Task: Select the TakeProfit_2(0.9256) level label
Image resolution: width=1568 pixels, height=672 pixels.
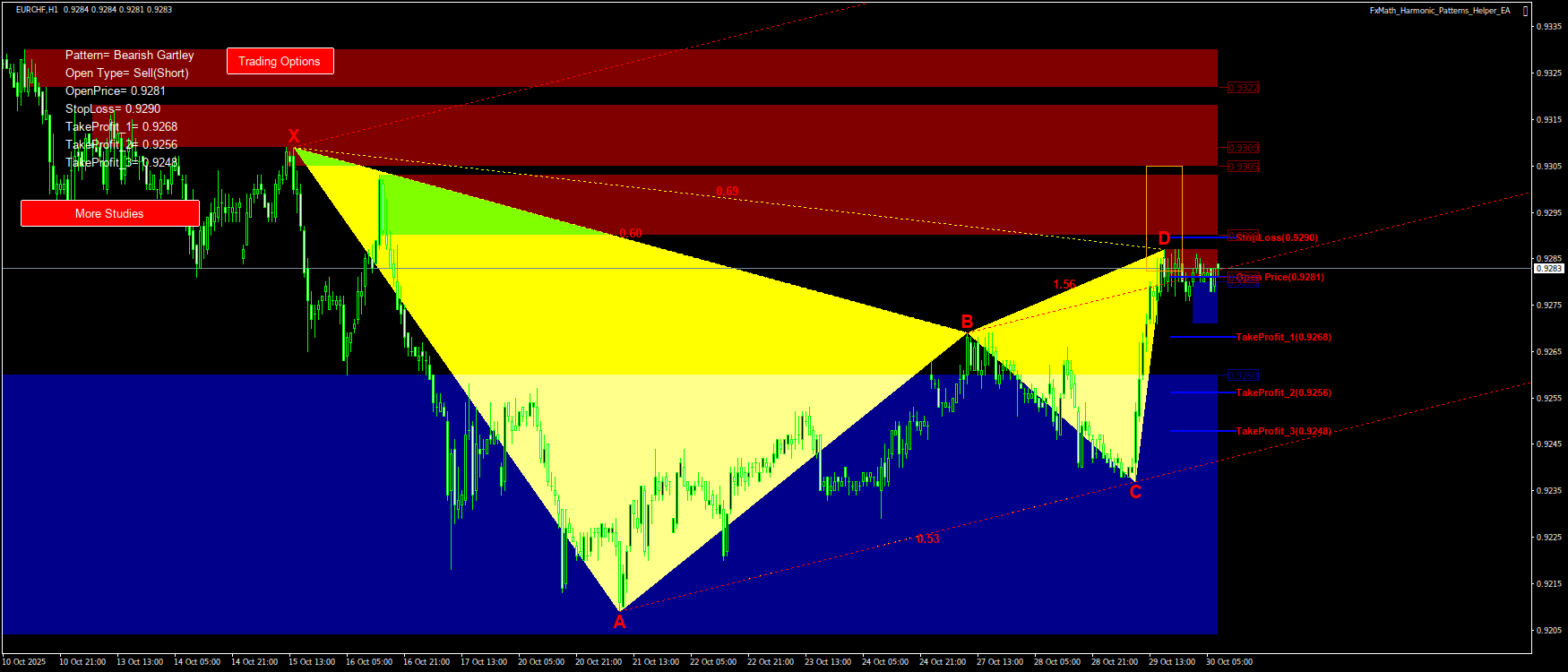Action: click(x=1283, y=392)
